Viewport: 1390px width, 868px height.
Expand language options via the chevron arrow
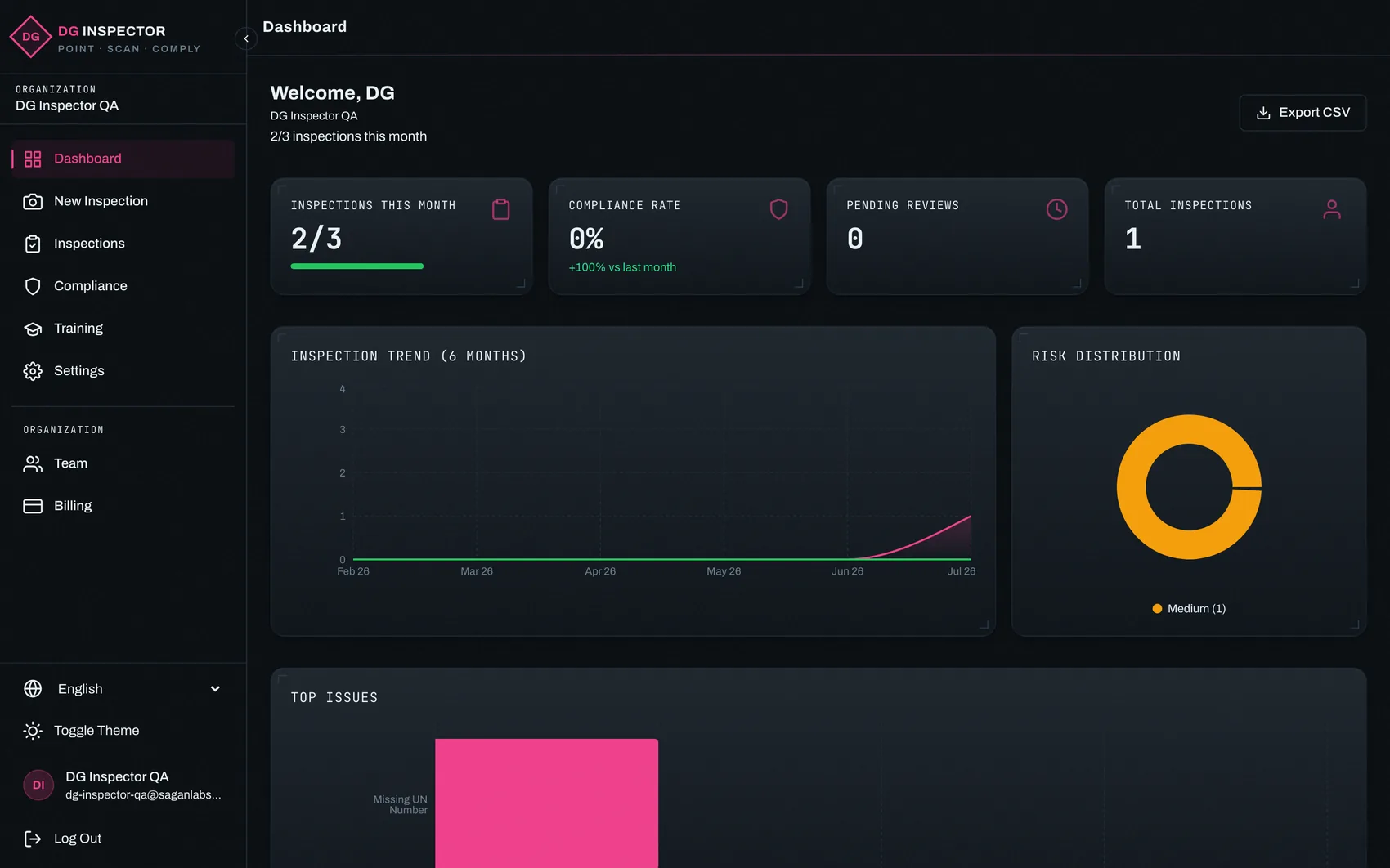[215, 689]
